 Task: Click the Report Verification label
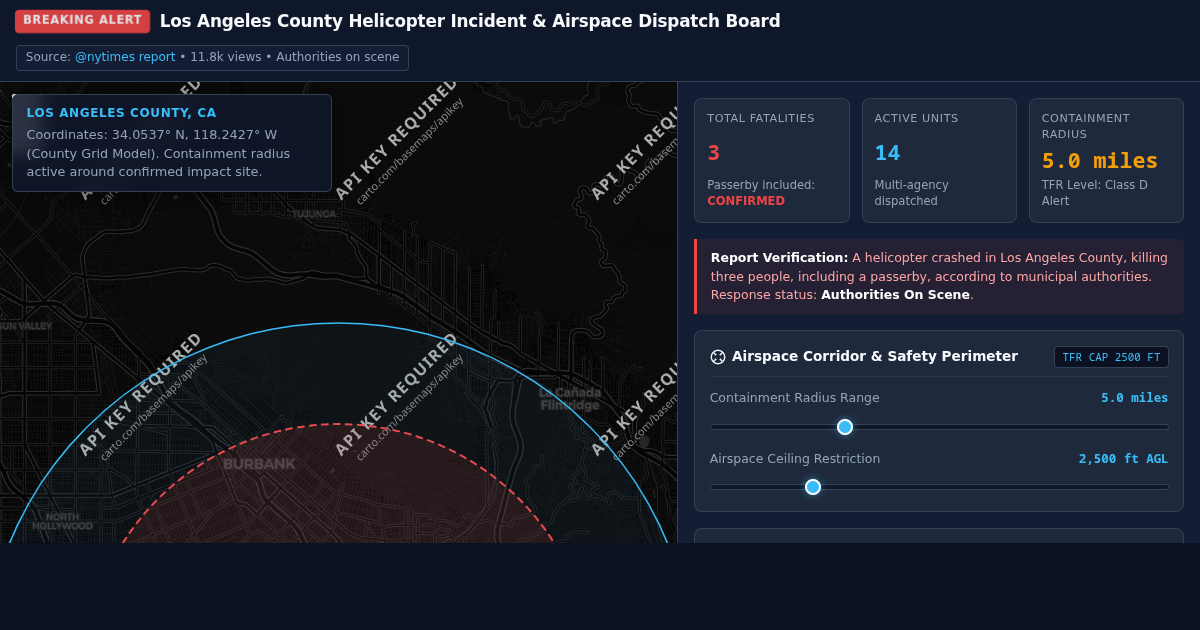tap(779, 257)
